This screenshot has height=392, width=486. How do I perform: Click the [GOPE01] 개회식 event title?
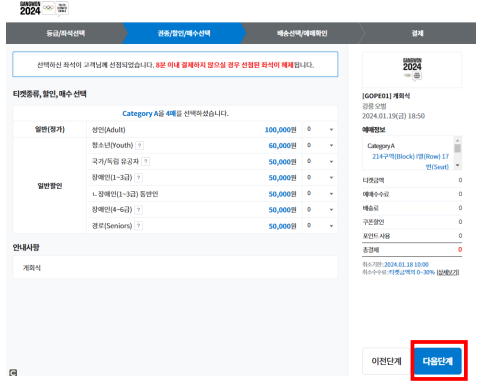click(386, 96)
